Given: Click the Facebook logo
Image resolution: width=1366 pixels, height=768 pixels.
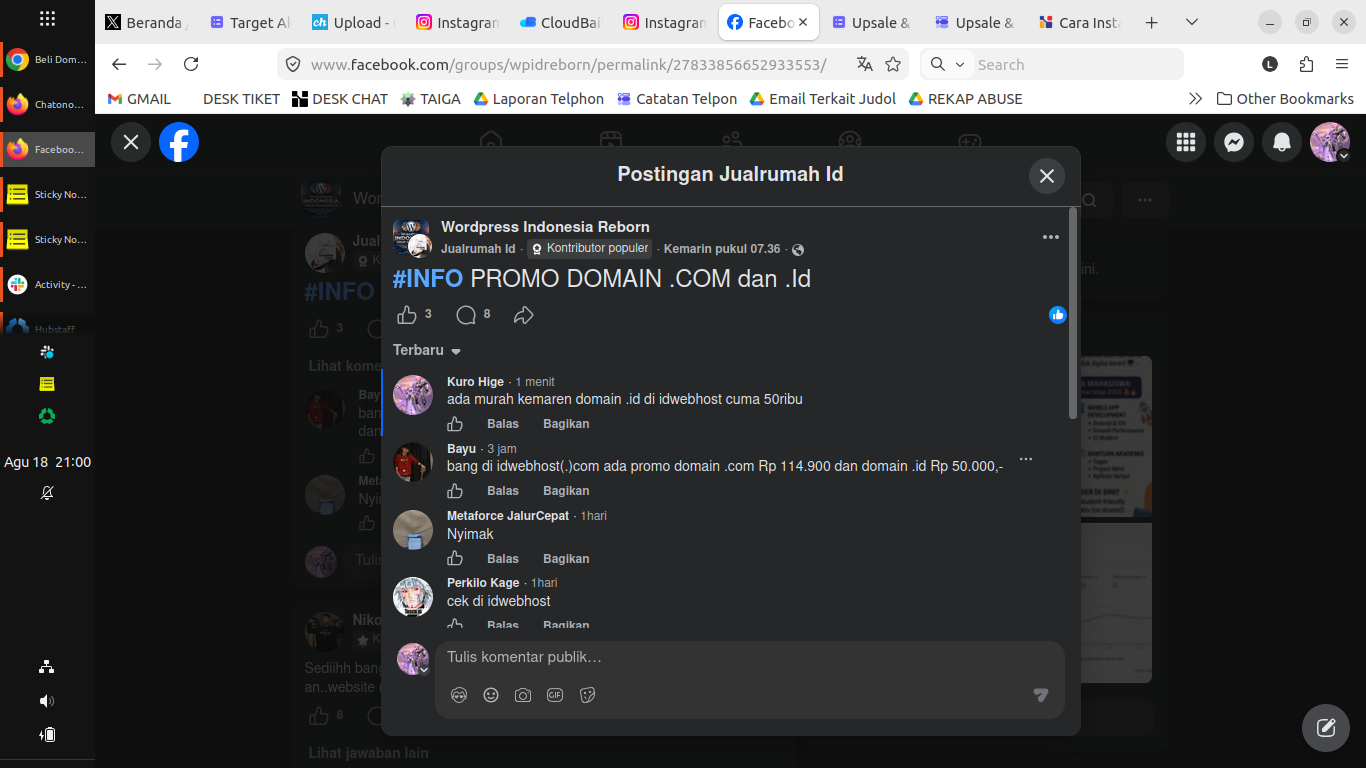Looking at the screenshot, I should pos(179,142).
